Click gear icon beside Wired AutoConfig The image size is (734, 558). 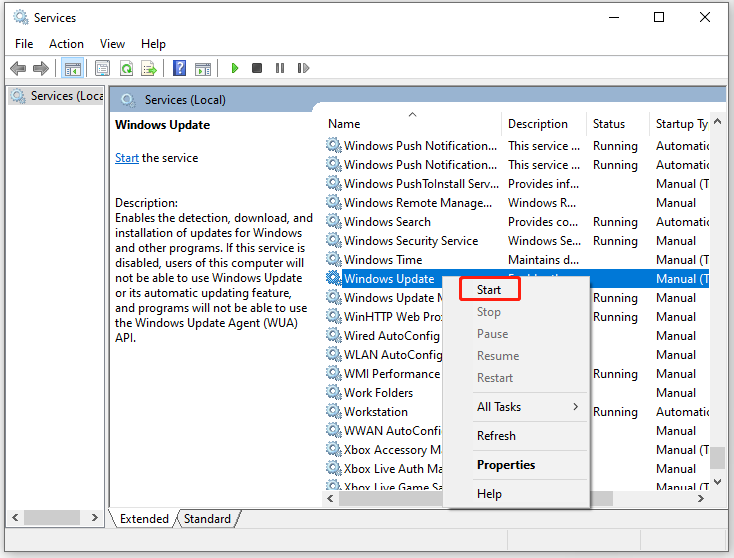point(334,335)
